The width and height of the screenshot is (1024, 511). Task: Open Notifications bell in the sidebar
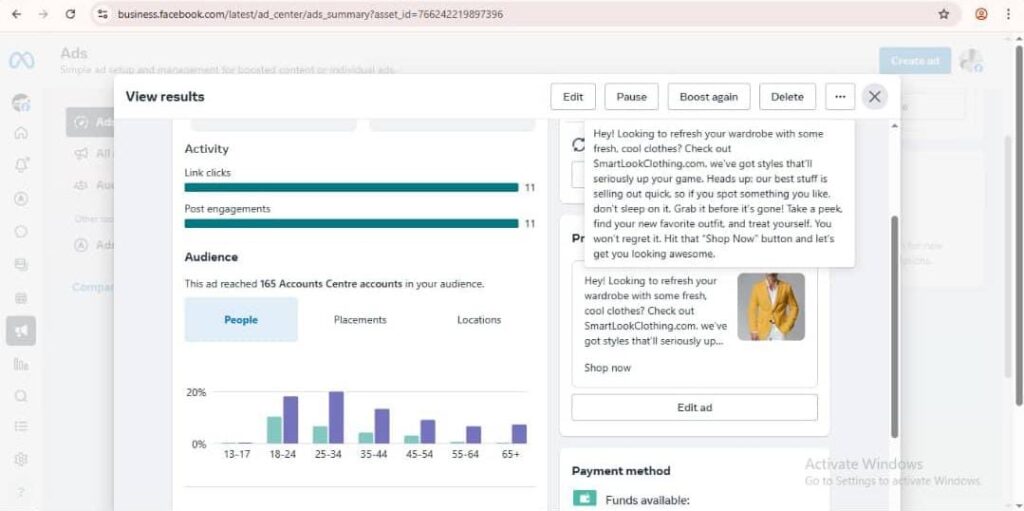pyautogui.click(x=21, y=166)
